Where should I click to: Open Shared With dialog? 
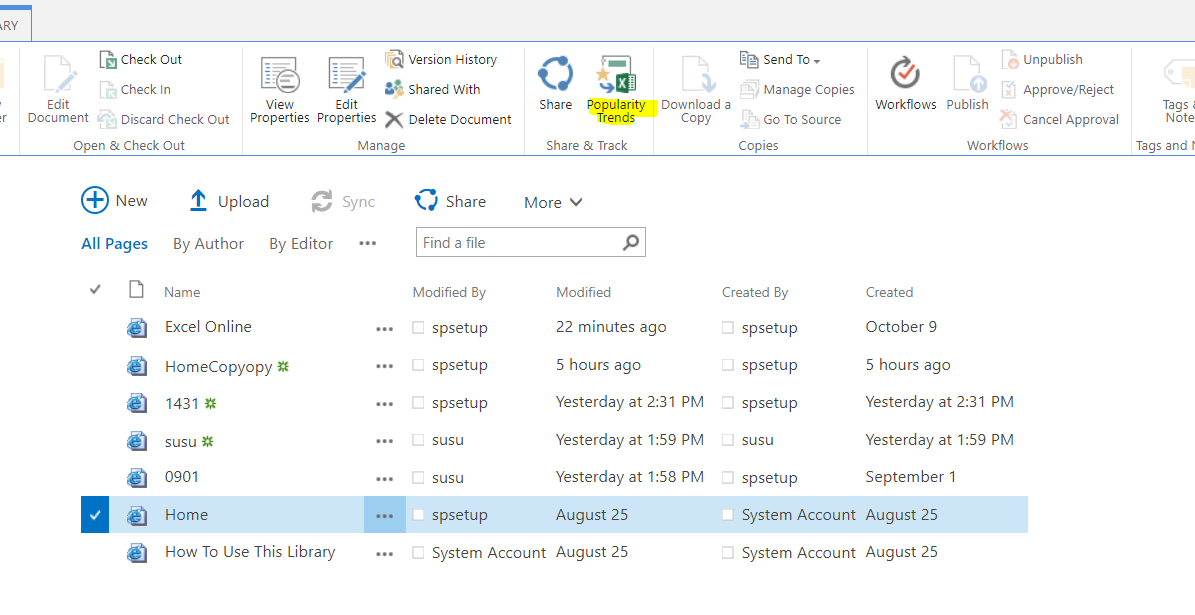[432, 89]
